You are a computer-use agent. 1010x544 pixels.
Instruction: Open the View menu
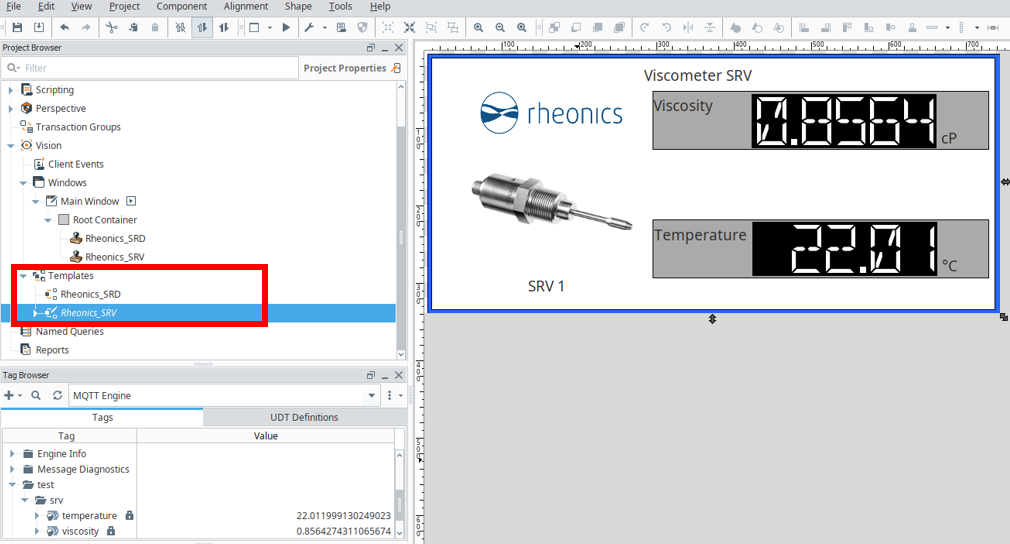click(x=81, y=6)
